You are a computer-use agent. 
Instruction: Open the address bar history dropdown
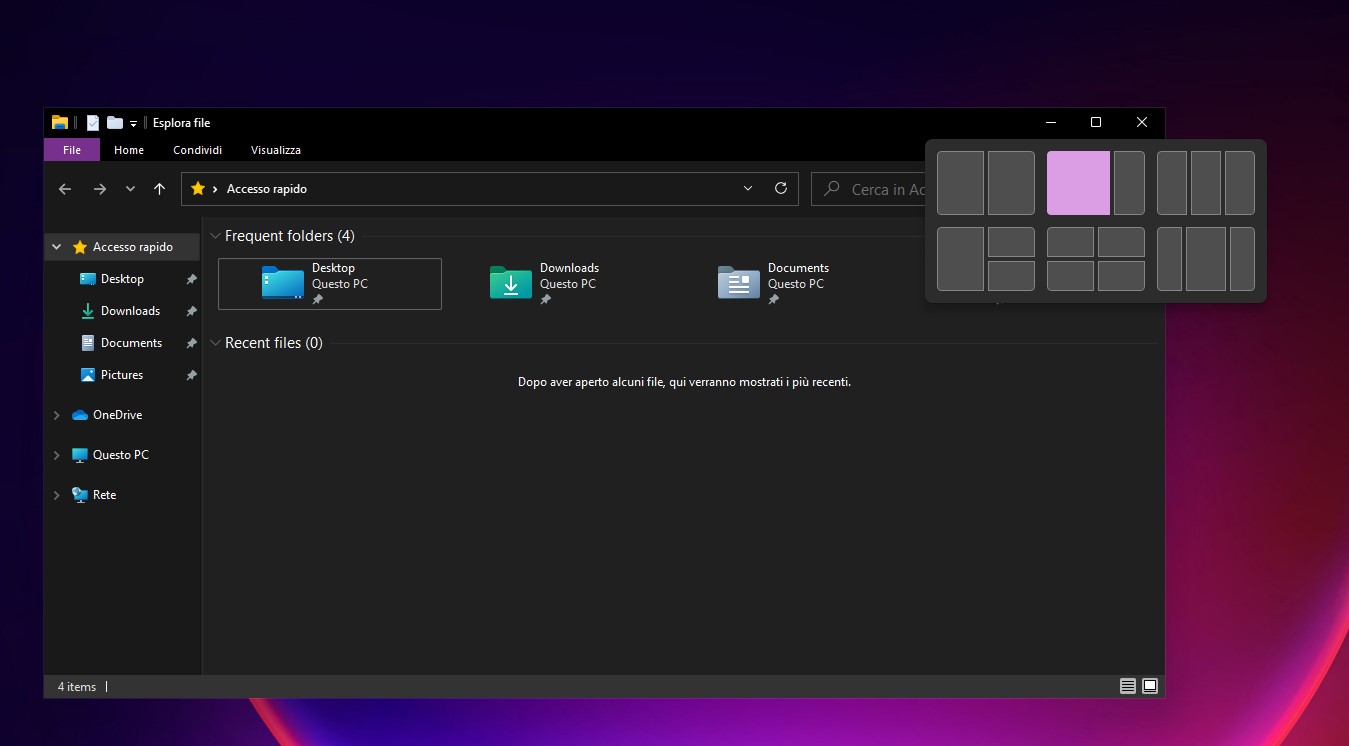pos(749,189)
